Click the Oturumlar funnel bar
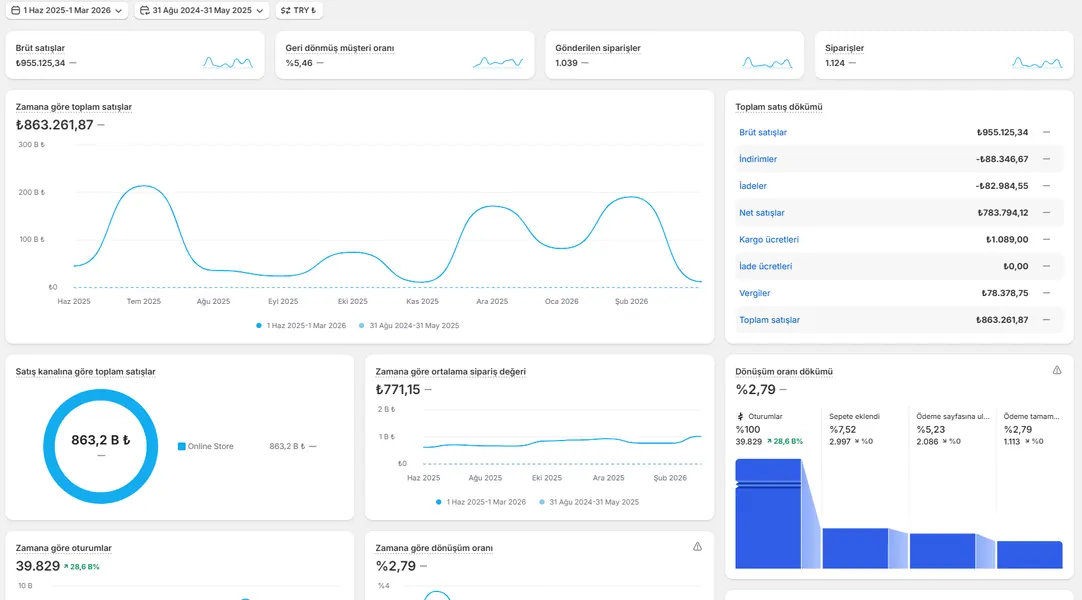Image resolution: width=1082 pixels, height=600 pixels. click(768, 514)
